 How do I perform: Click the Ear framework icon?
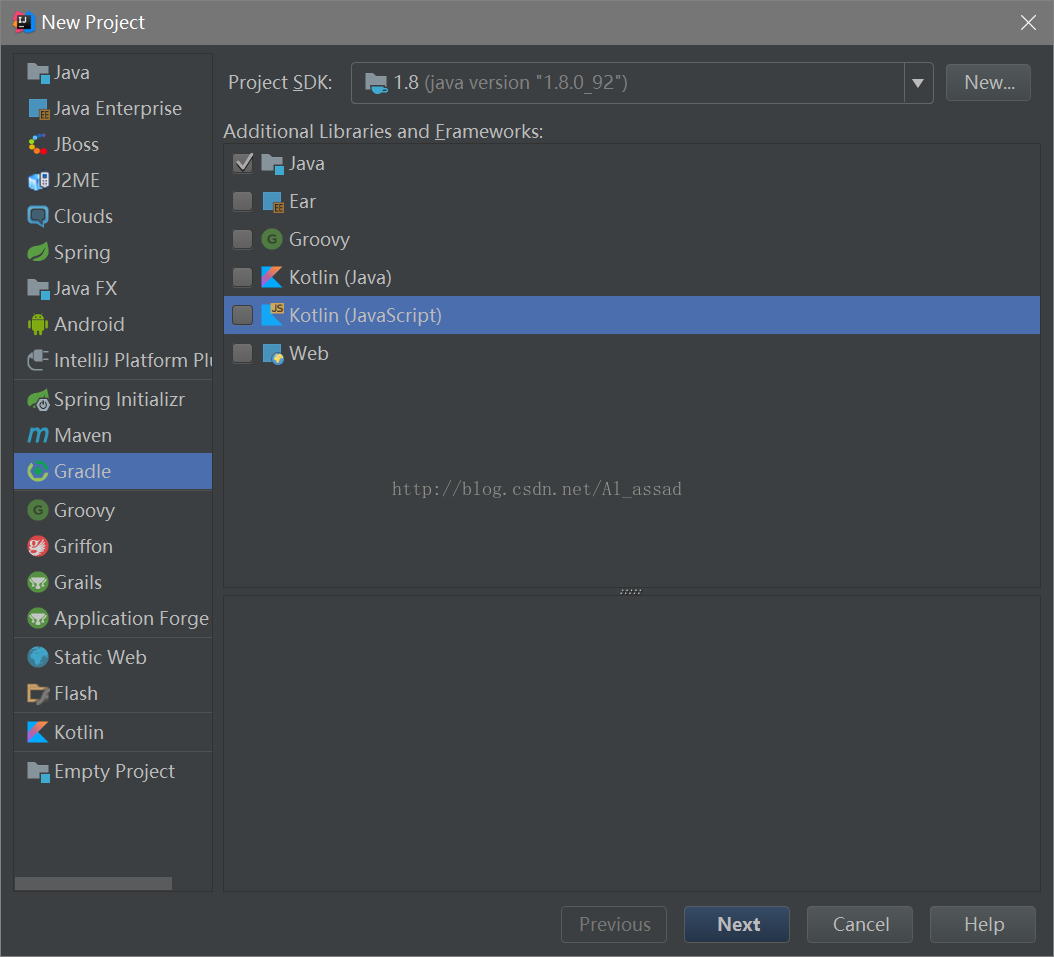click(272, 202)
